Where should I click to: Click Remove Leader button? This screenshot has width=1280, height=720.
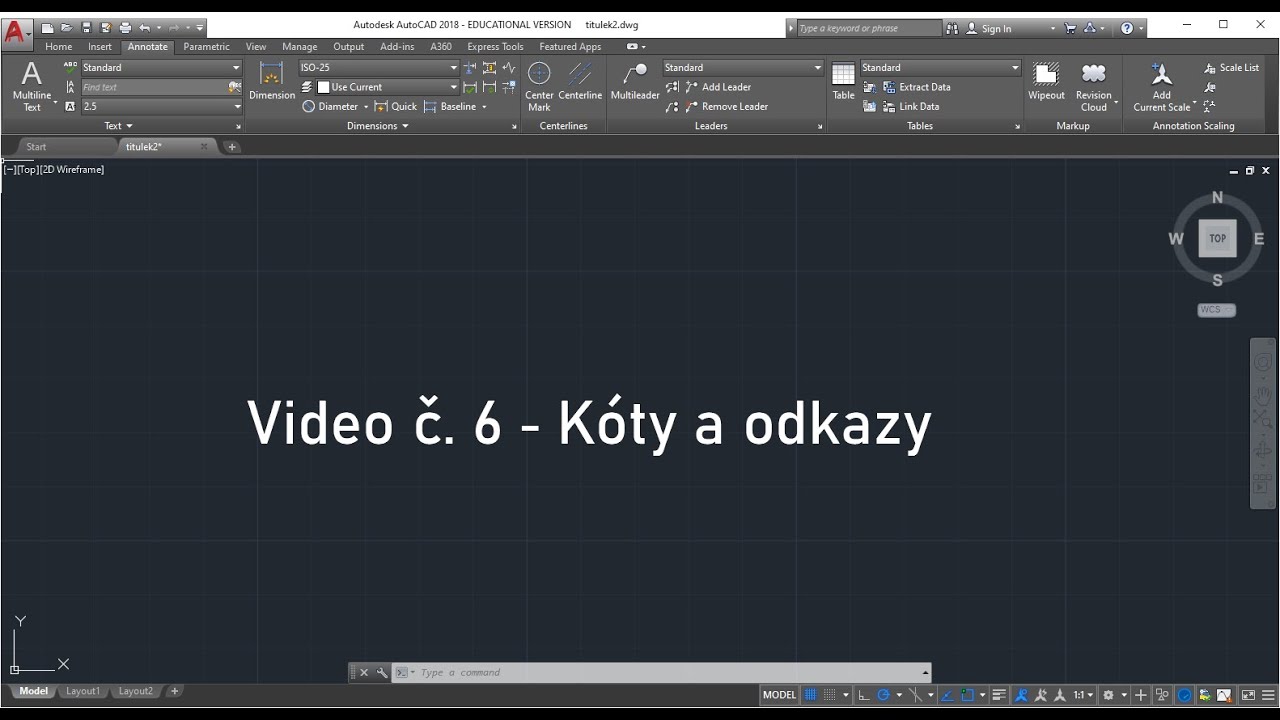(x=725, y=106)
